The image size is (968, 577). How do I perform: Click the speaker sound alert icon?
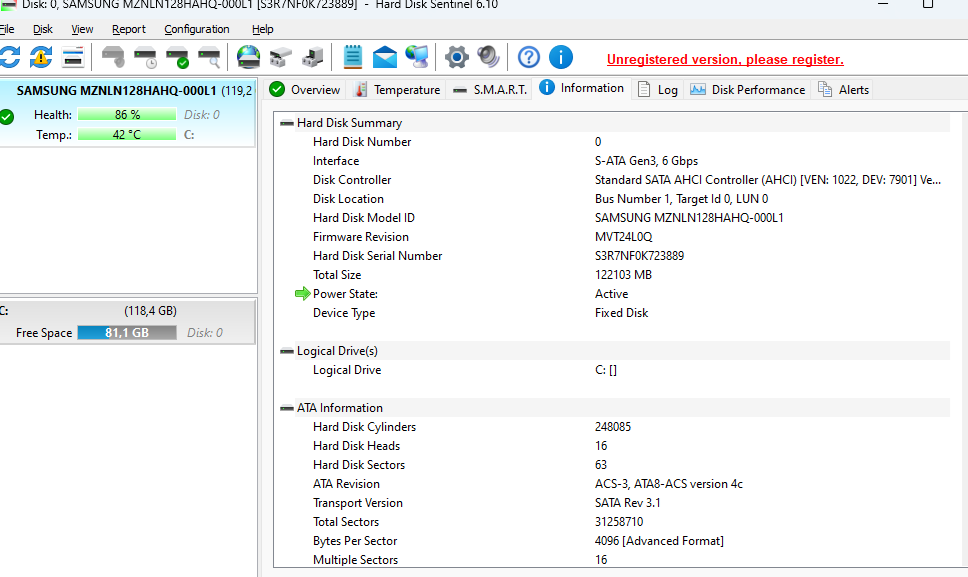coord(488,57)
